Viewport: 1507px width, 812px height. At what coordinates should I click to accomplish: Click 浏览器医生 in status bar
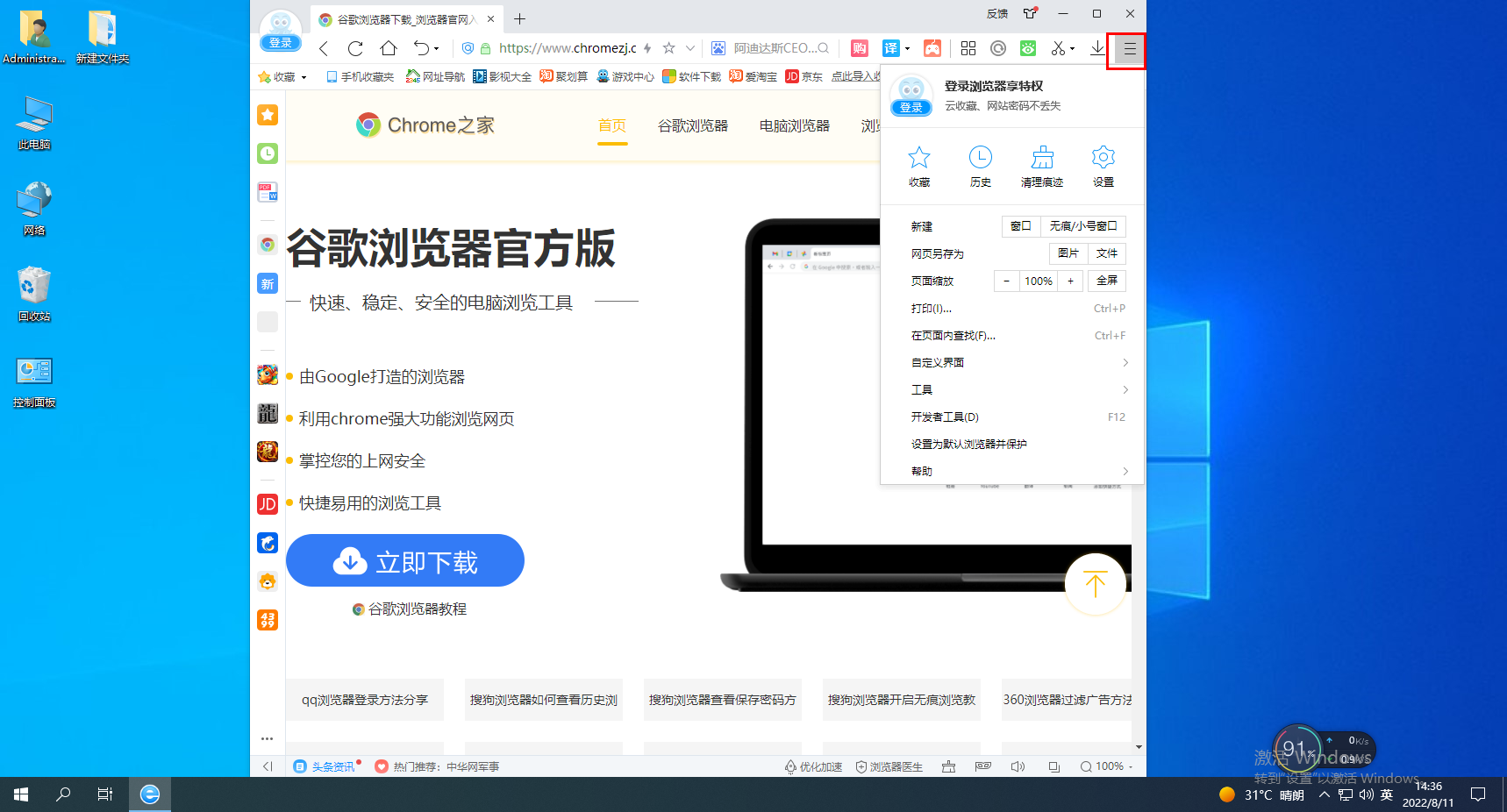pos(889,766)
